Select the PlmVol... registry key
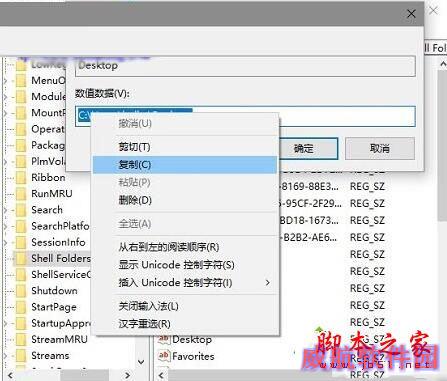Screen dimensions: 447x381 48,161
